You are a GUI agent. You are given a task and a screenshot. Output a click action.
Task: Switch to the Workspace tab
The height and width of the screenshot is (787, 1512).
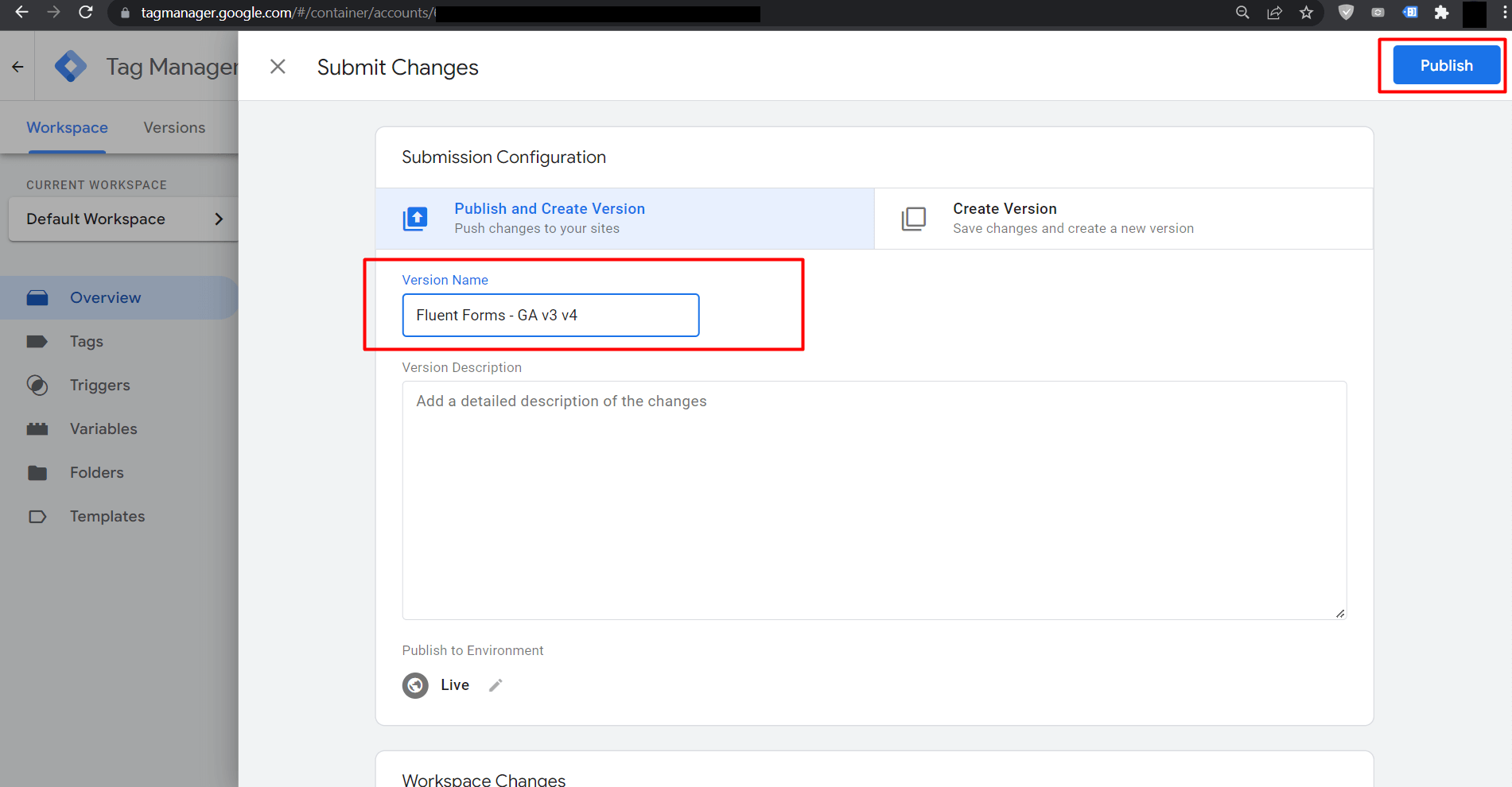coord(67,128)
